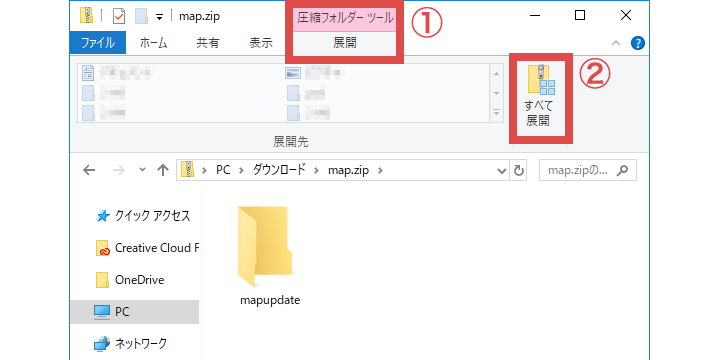Maximize the map.zip window
This screenshot has height=360, width=720.
coord(580,16)
